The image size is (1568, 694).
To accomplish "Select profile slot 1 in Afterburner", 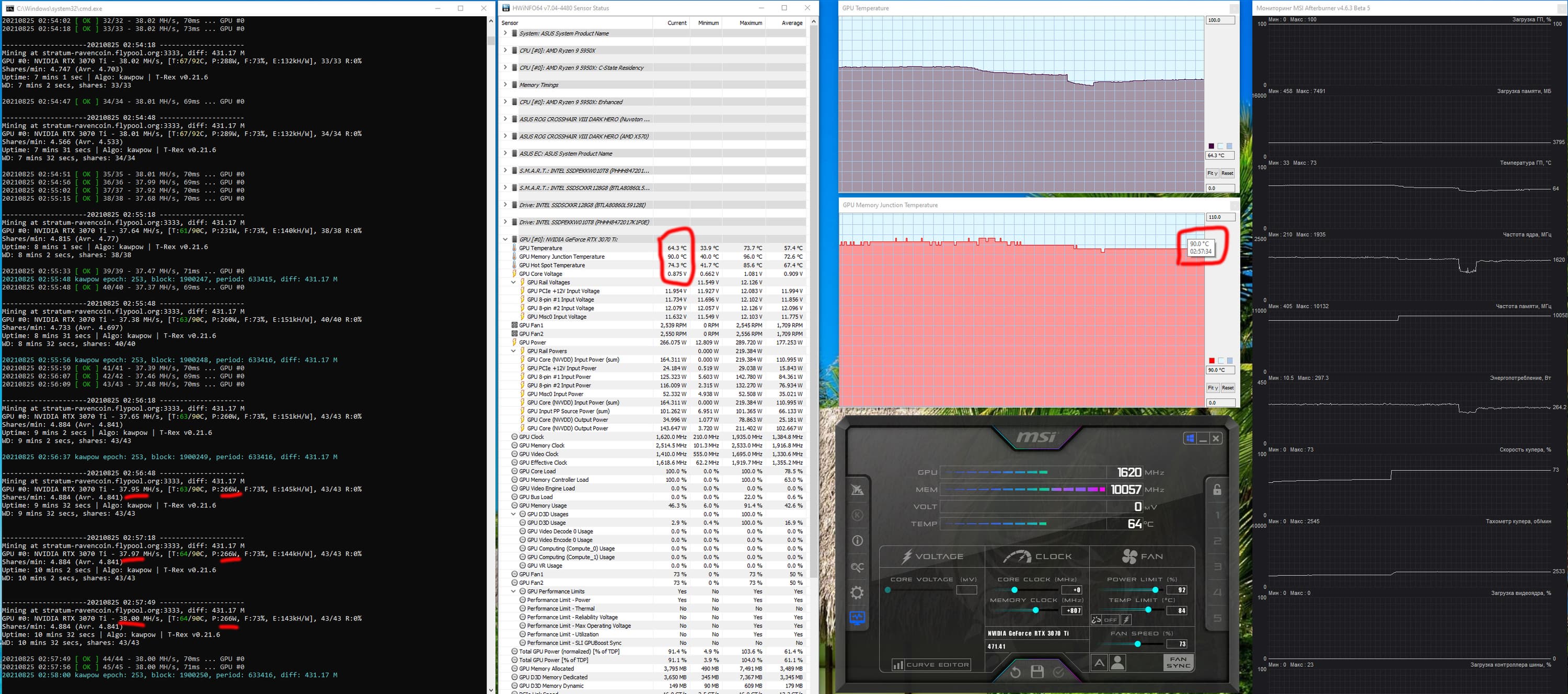I will click(x=1217, y=516).
